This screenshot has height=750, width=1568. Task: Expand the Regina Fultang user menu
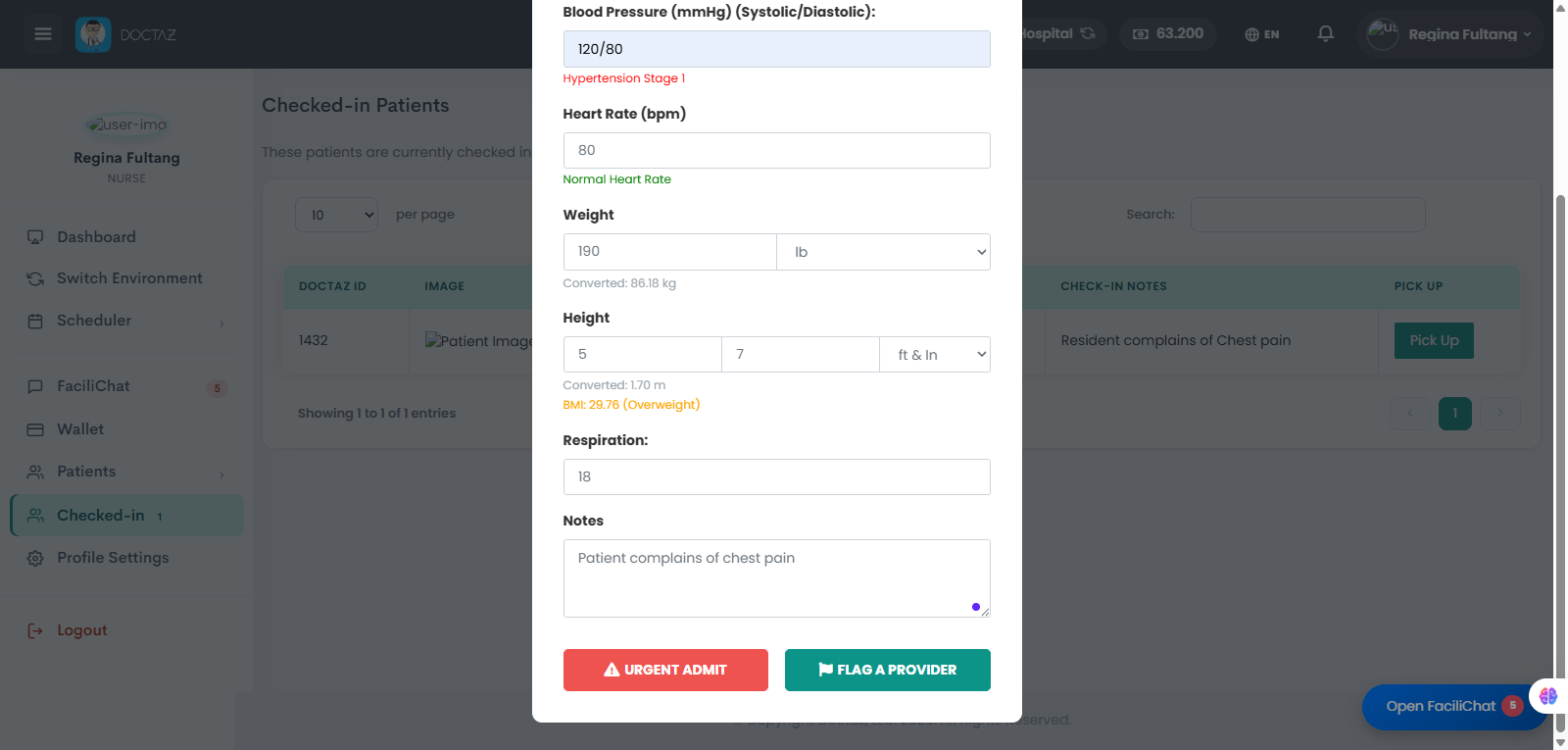(1449, 34)
